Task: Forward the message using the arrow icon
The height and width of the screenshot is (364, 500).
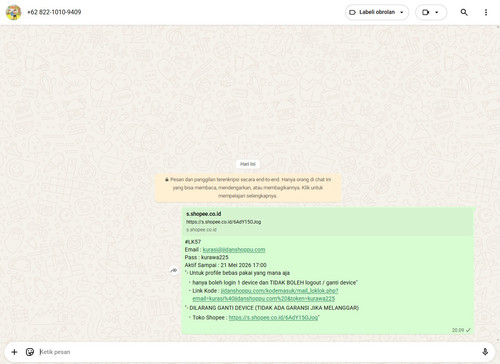Action: point(174,271)
